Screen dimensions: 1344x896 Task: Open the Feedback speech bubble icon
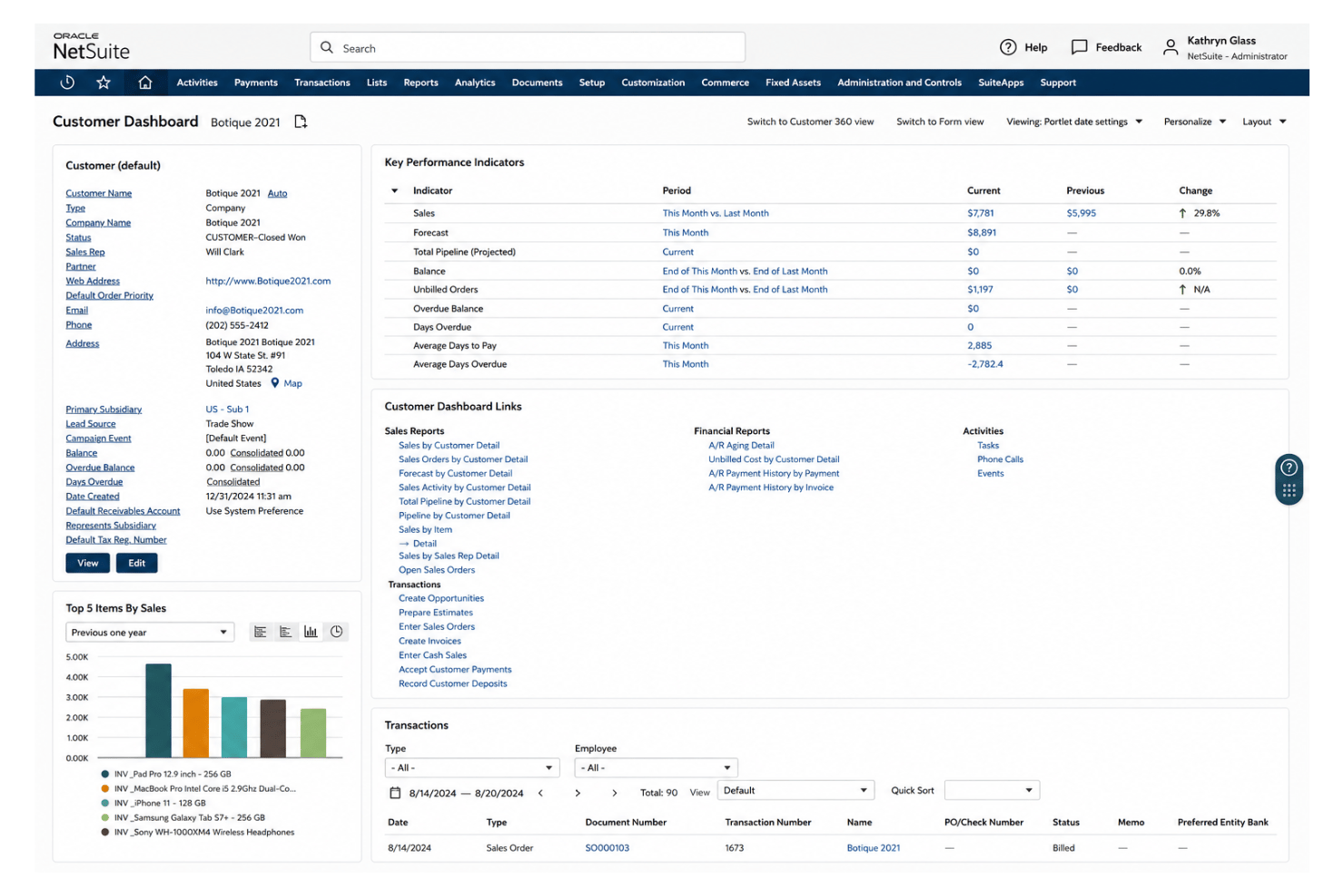point(1079,47)
